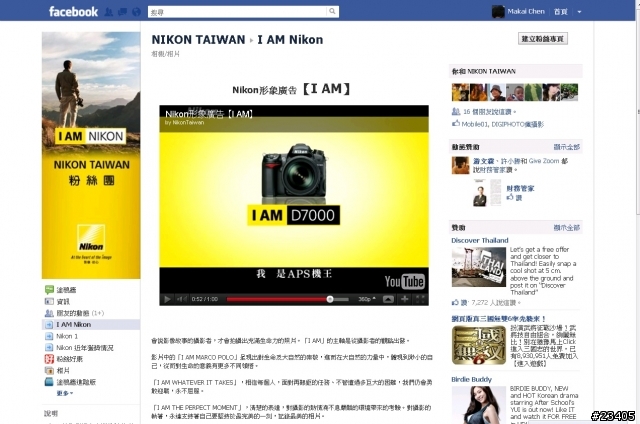Open the NikonTaiwan uploader link
This screenshot has width=640, height=424.
(x=188, y=122)
